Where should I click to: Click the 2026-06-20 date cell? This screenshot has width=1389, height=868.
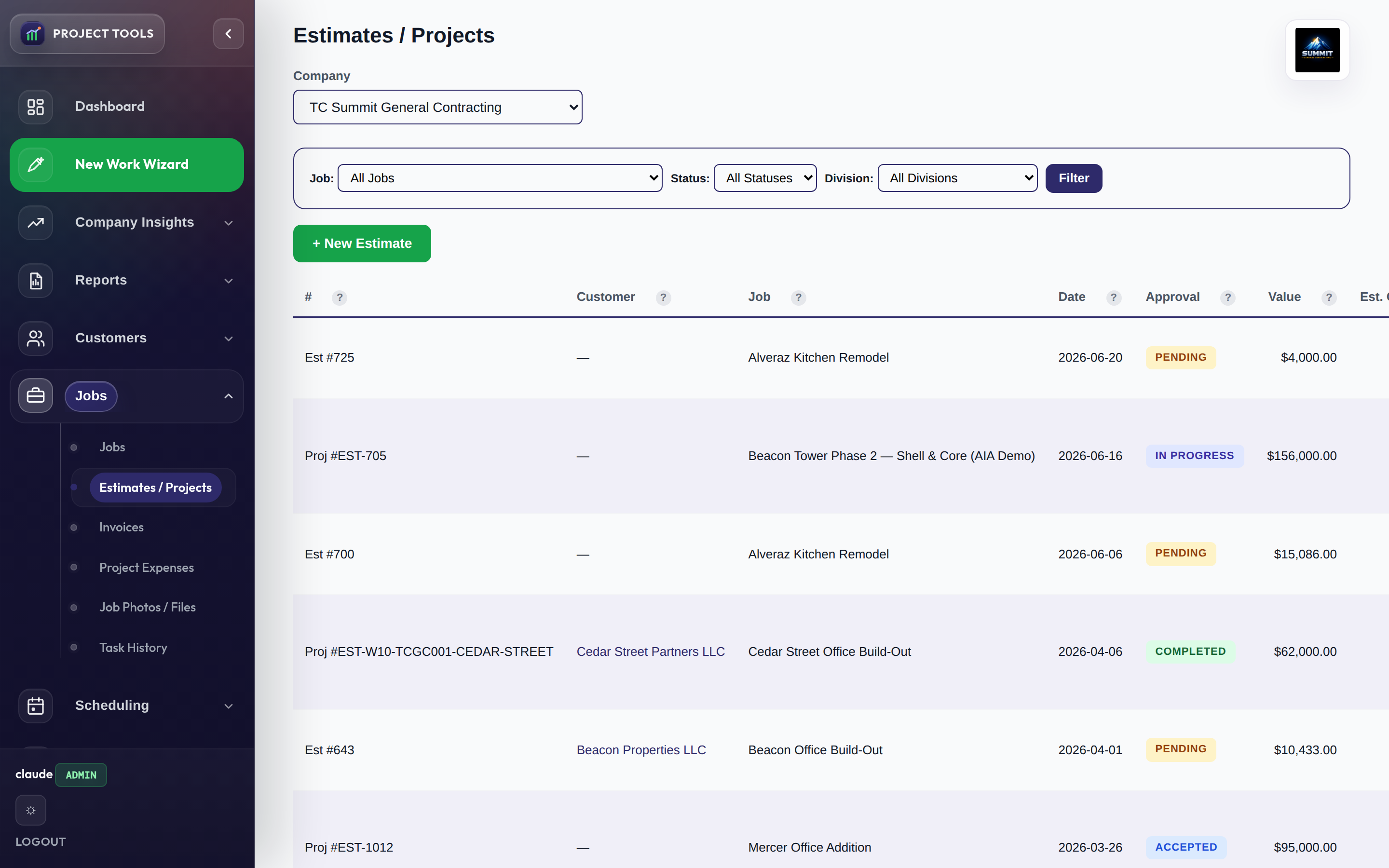coord(1090,358)
